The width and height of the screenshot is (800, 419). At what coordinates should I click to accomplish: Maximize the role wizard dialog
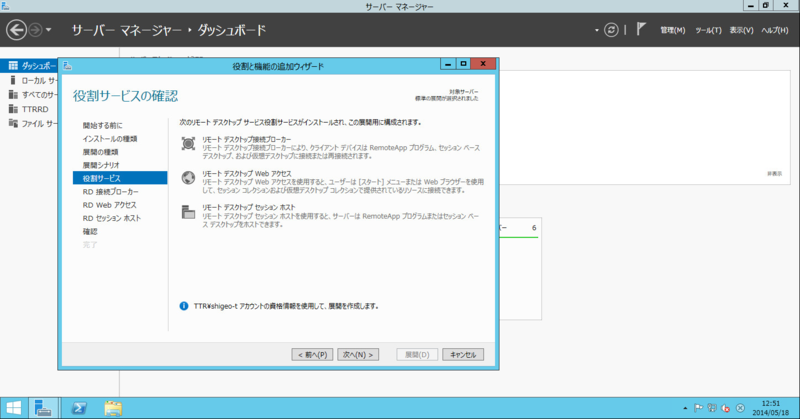click(x=463, y=64)
